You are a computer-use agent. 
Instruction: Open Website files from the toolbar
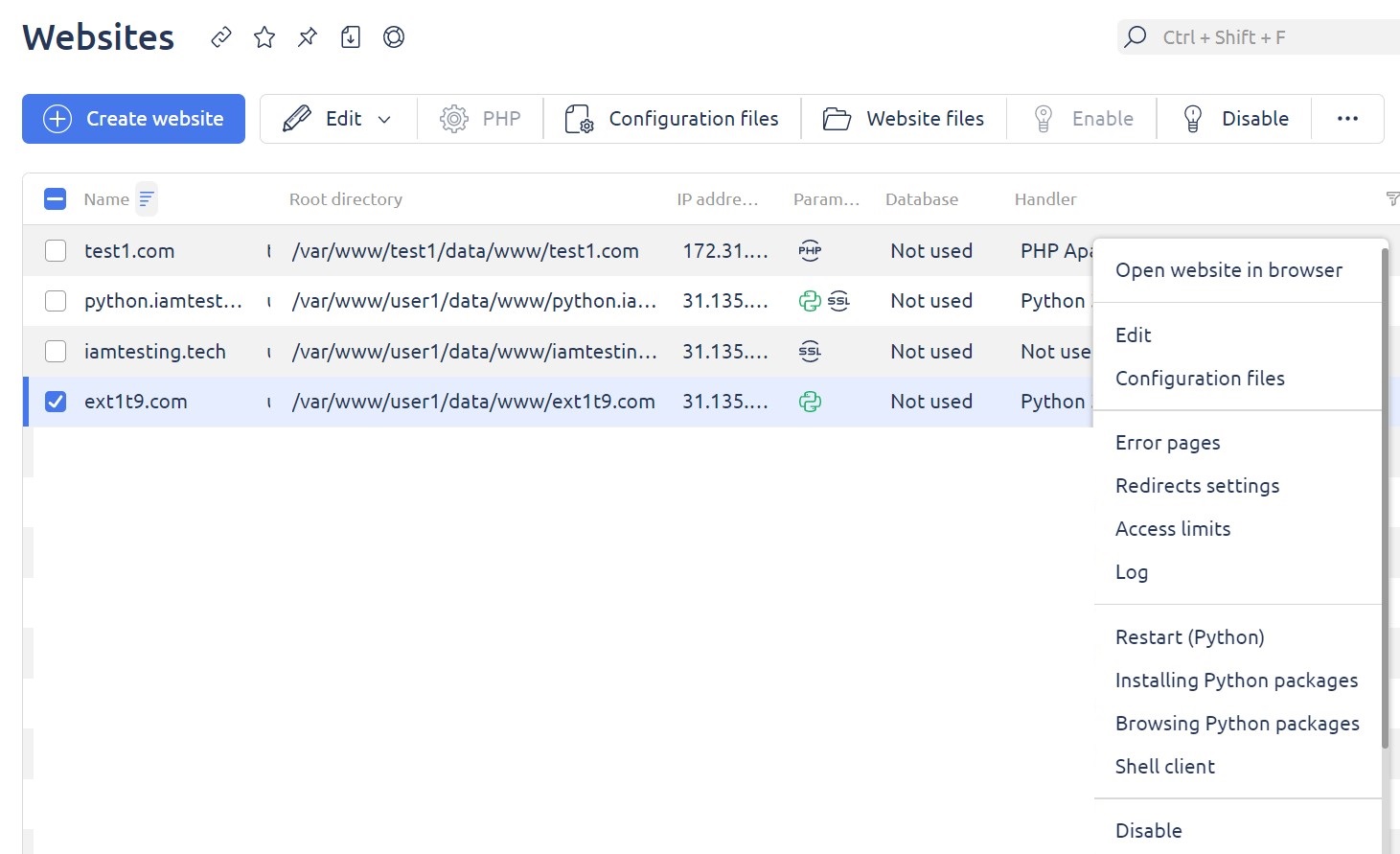[x=904, y=119]
